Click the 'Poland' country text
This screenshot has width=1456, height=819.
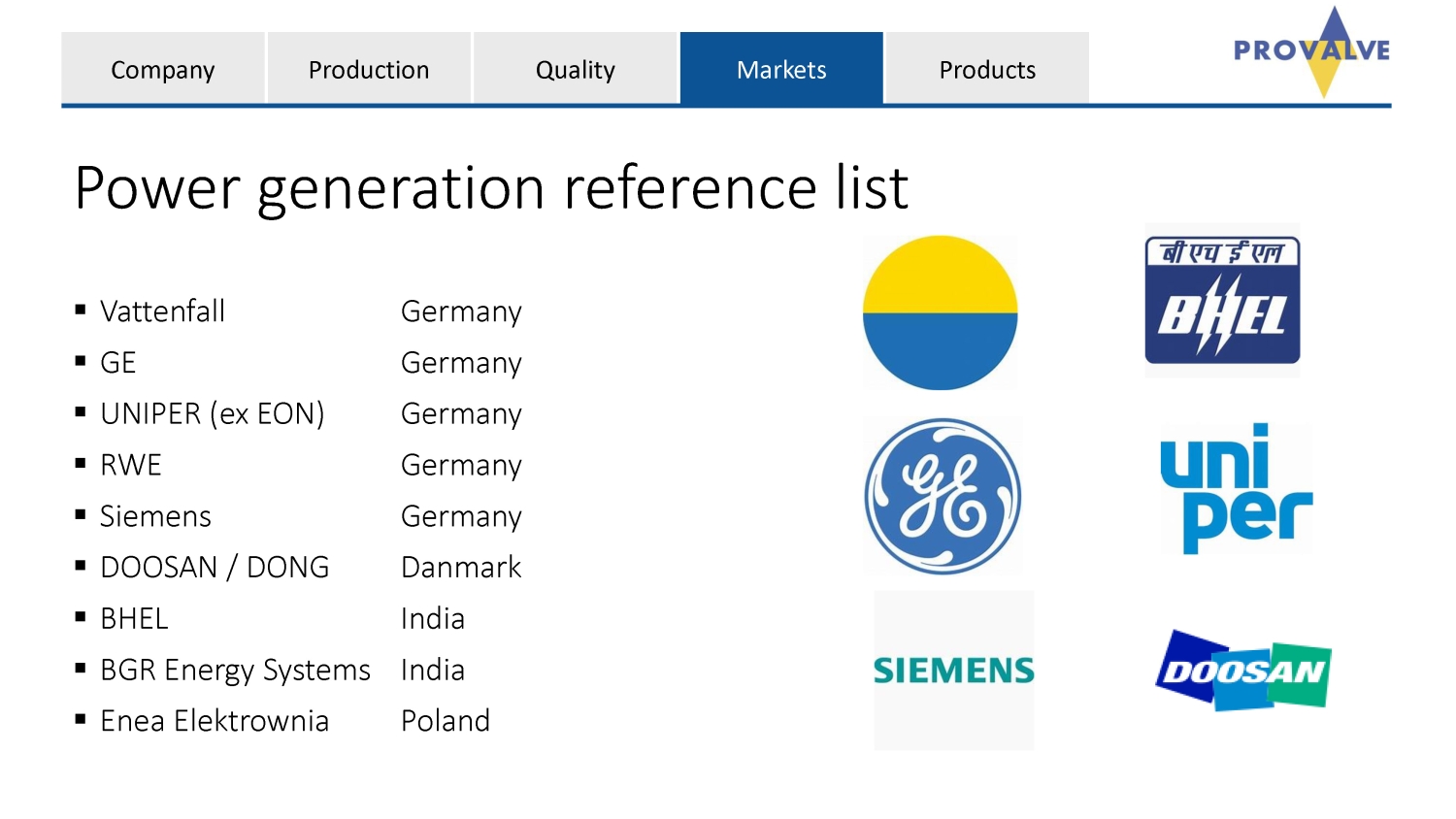[x=446, y=721]
